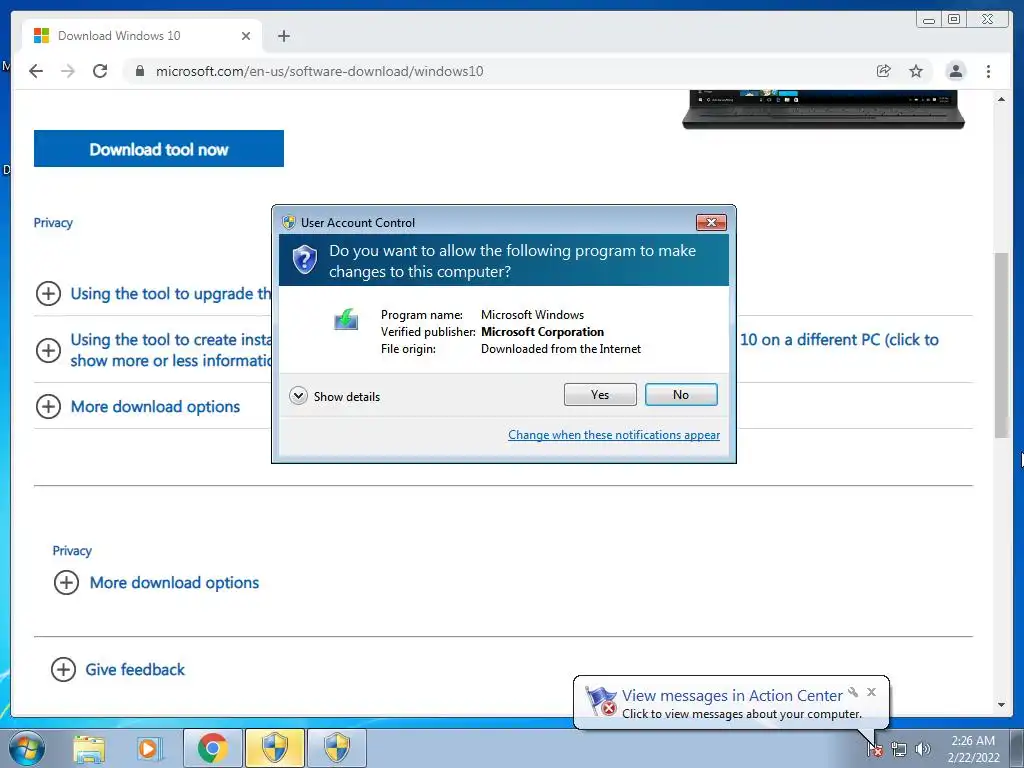
Task: Click the share page icon in address bar
Action: click(x=883, y=71)
